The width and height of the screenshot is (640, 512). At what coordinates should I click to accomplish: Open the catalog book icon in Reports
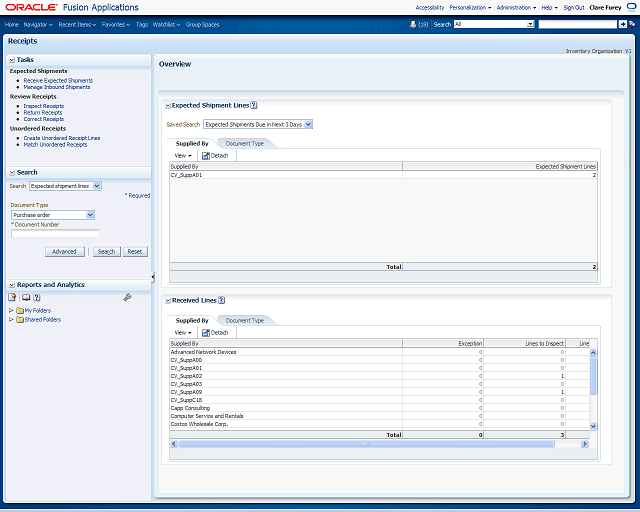pos(25,297)
